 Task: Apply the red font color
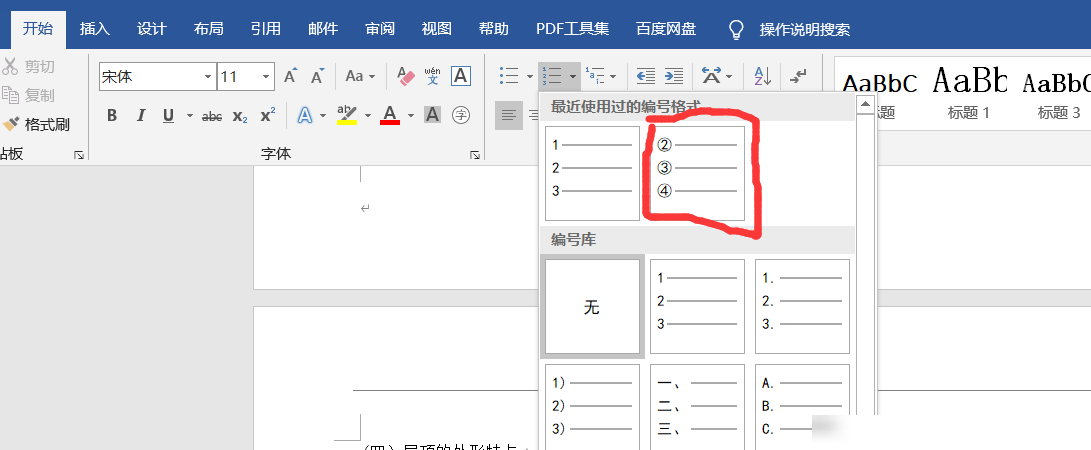(390, 115)
